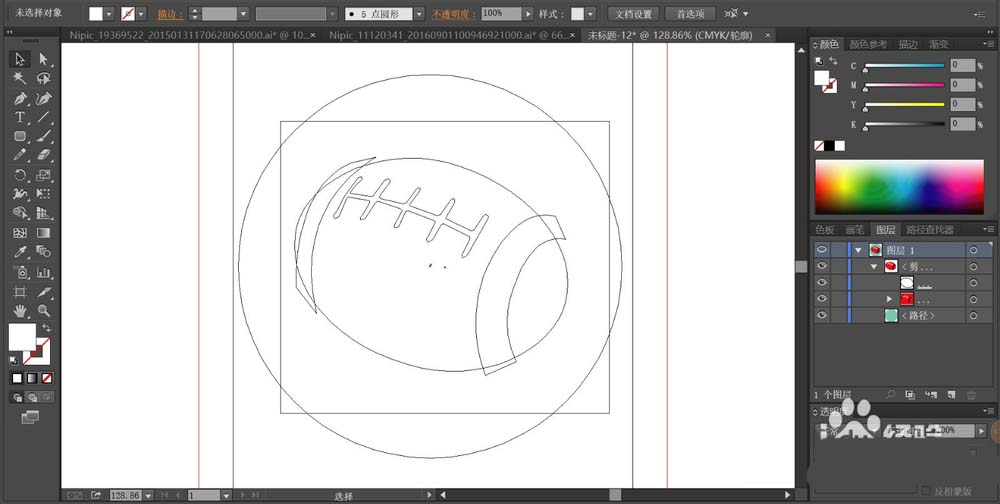The height and width of the screenshot is (504, 1000).
Task: Toggle visibility of the <剪...> clipping group
Action: 821,267
